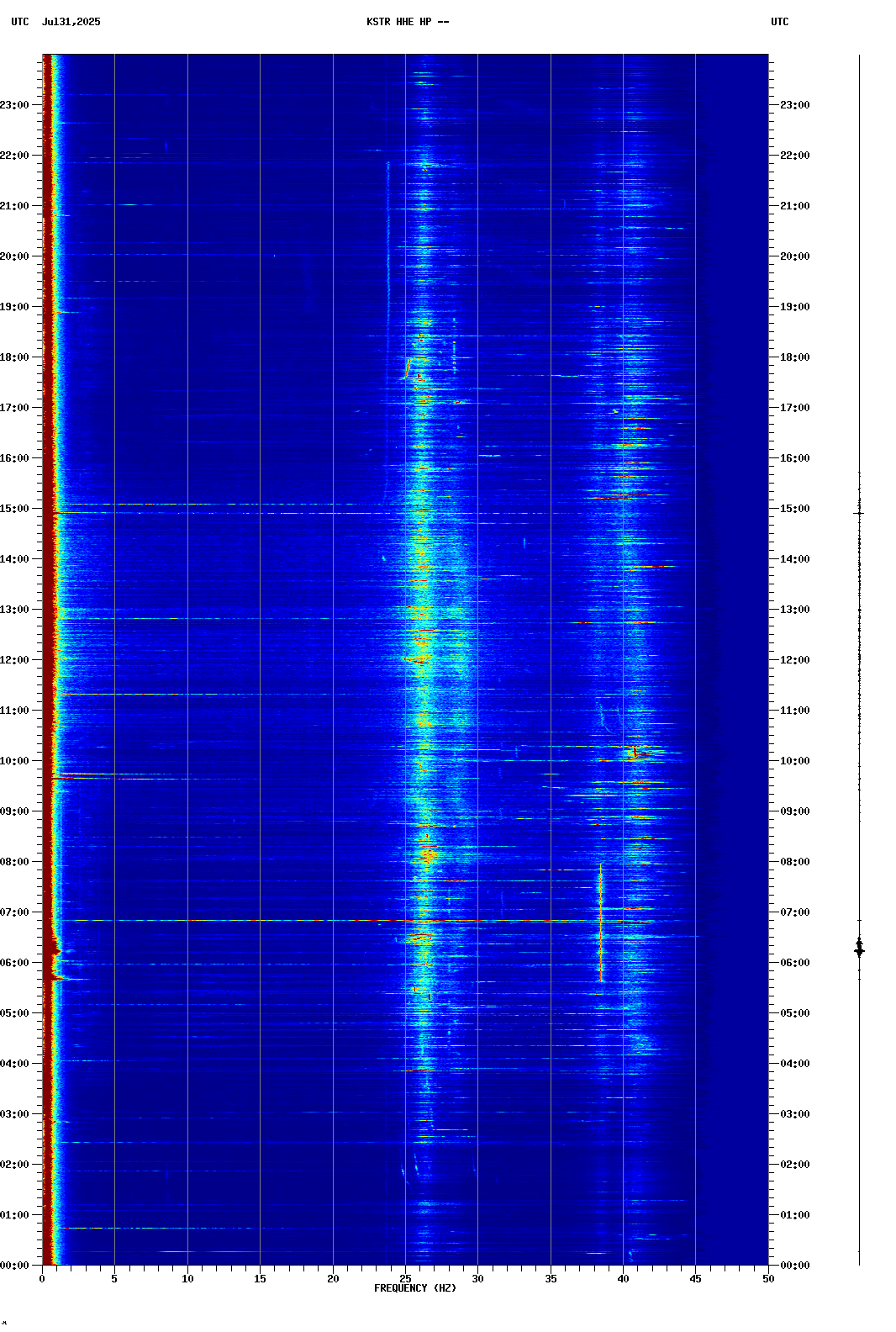This screenshot has width=896, height=1332.
Task: Select the FREQUENCY (HZ) axis title
Action: [x=415, y=1288]
